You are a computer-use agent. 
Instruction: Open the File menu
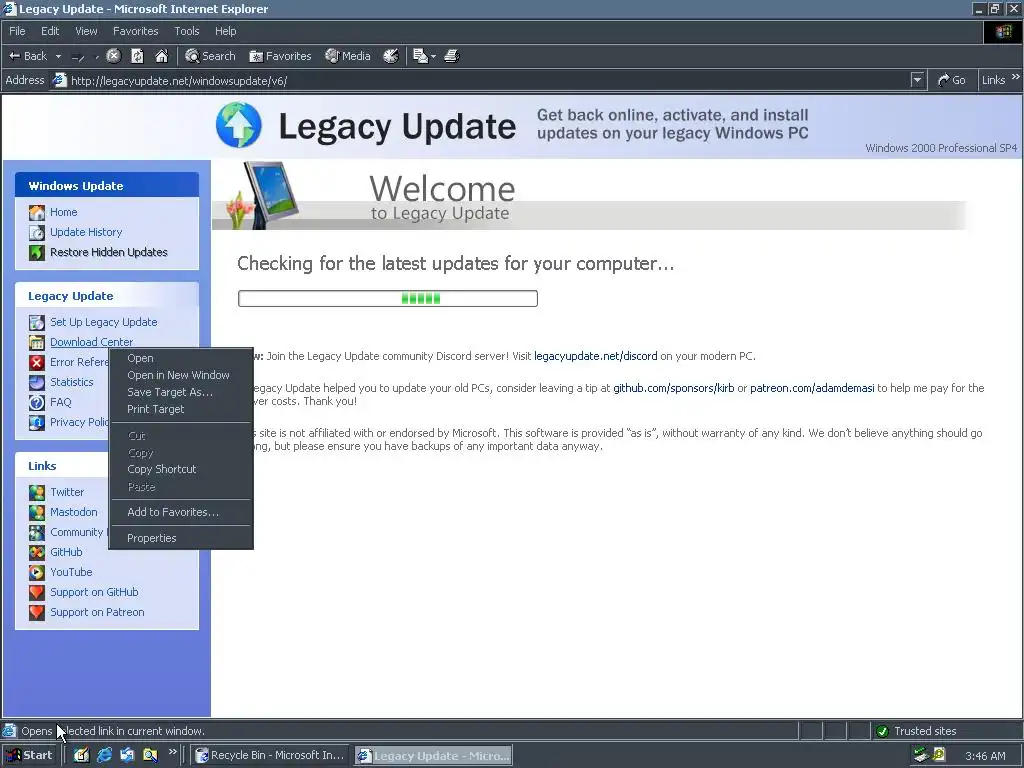(x=17, y=31)
